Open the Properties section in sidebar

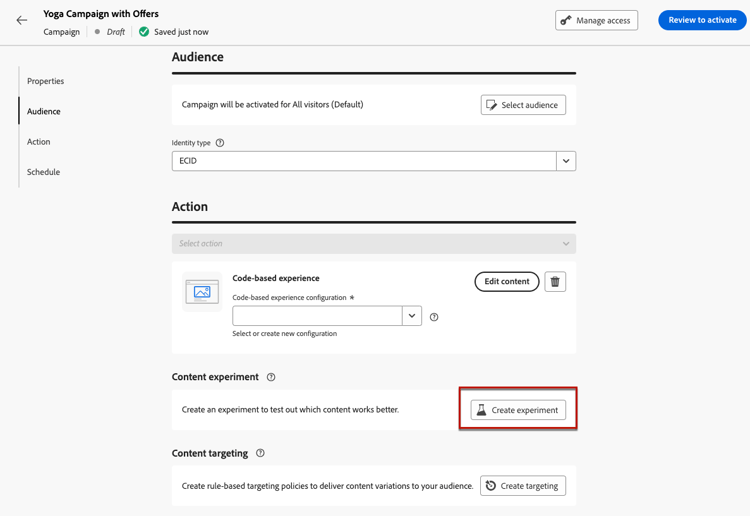(45, 81)
